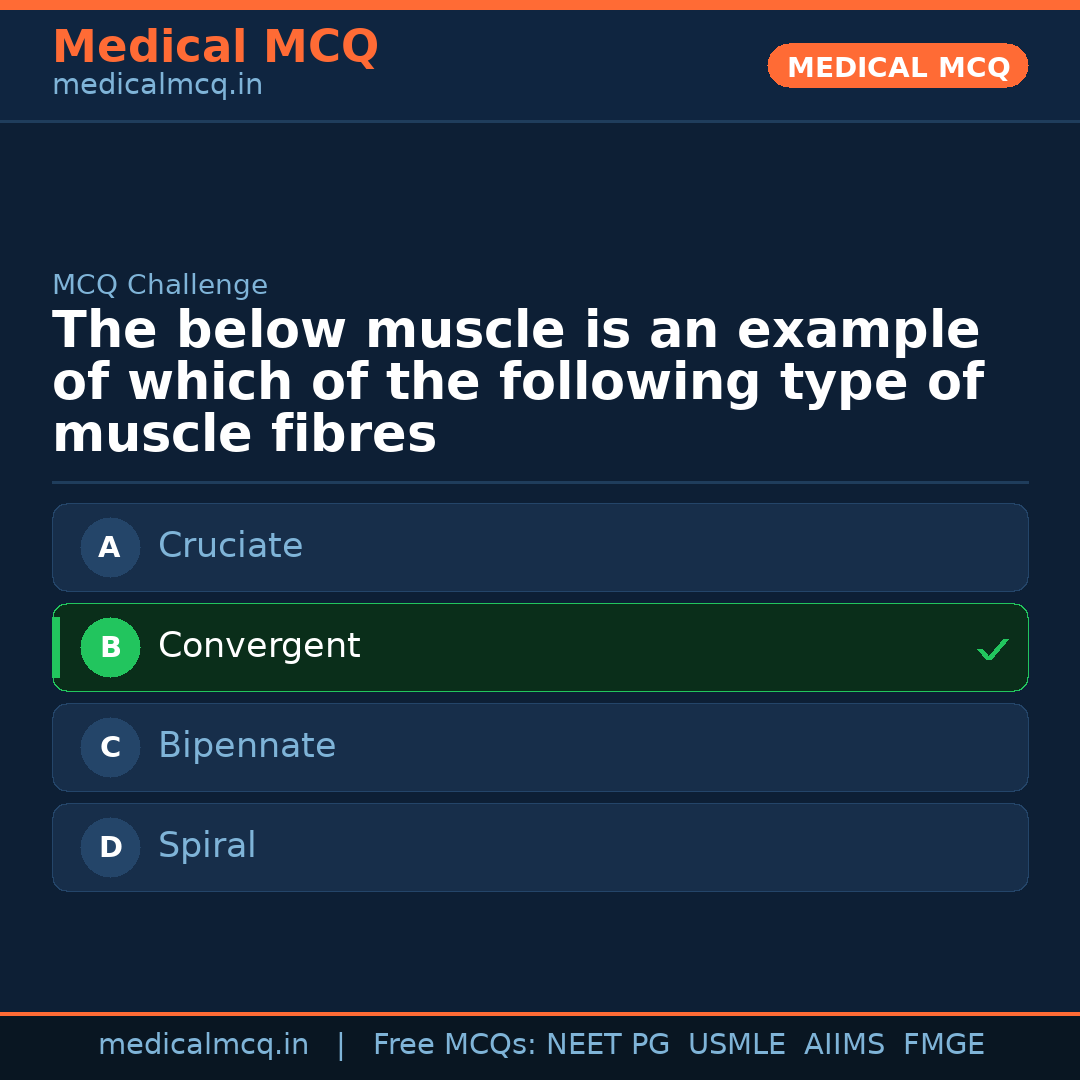
Task: Open the medicalmcq.in link in footer
Action: (204, 1044)
